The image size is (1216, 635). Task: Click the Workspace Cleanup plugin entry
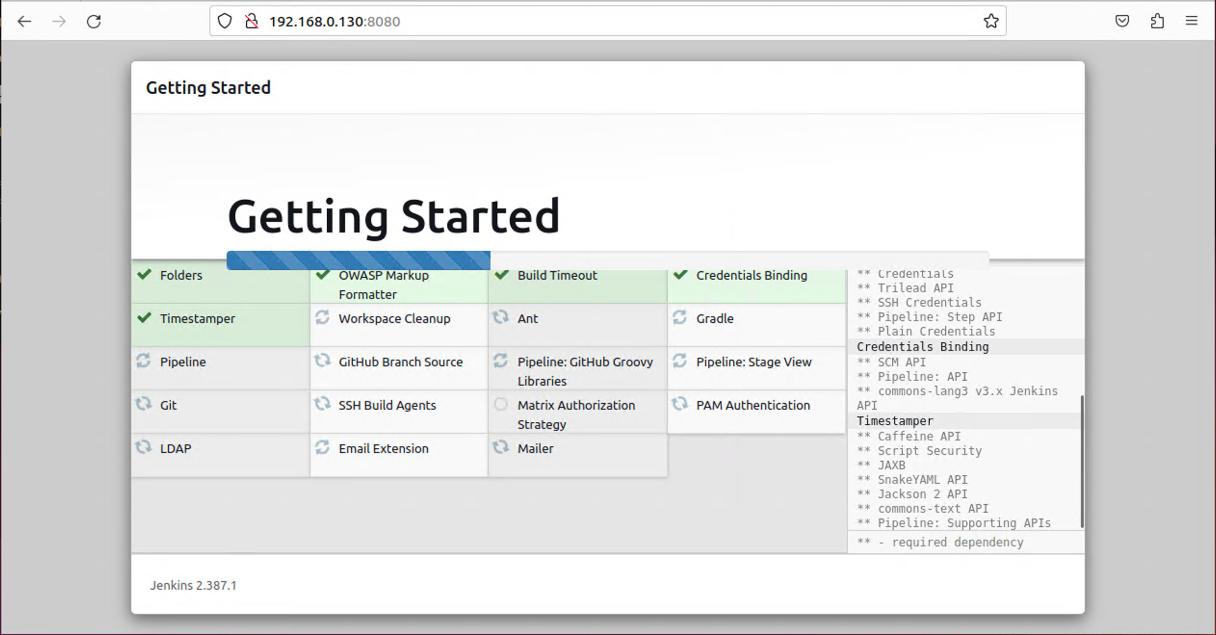point(394,319)
